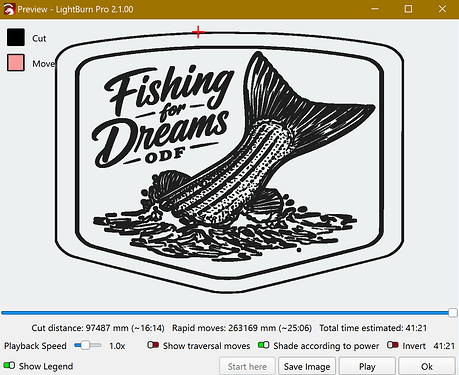This screenshot has height=375, width=459.
Task: Maximize the Preview window
Action: coord(408,9)
